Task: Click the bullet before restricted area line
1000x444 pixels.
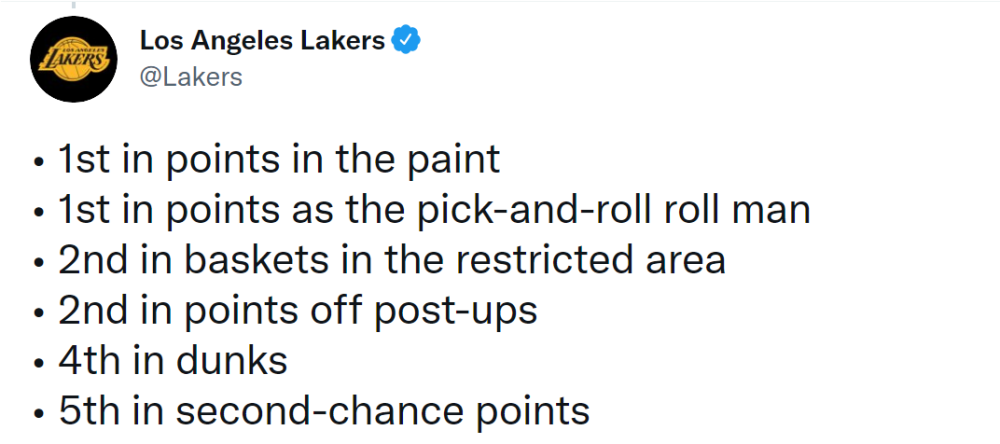Action: pos(40,263)
